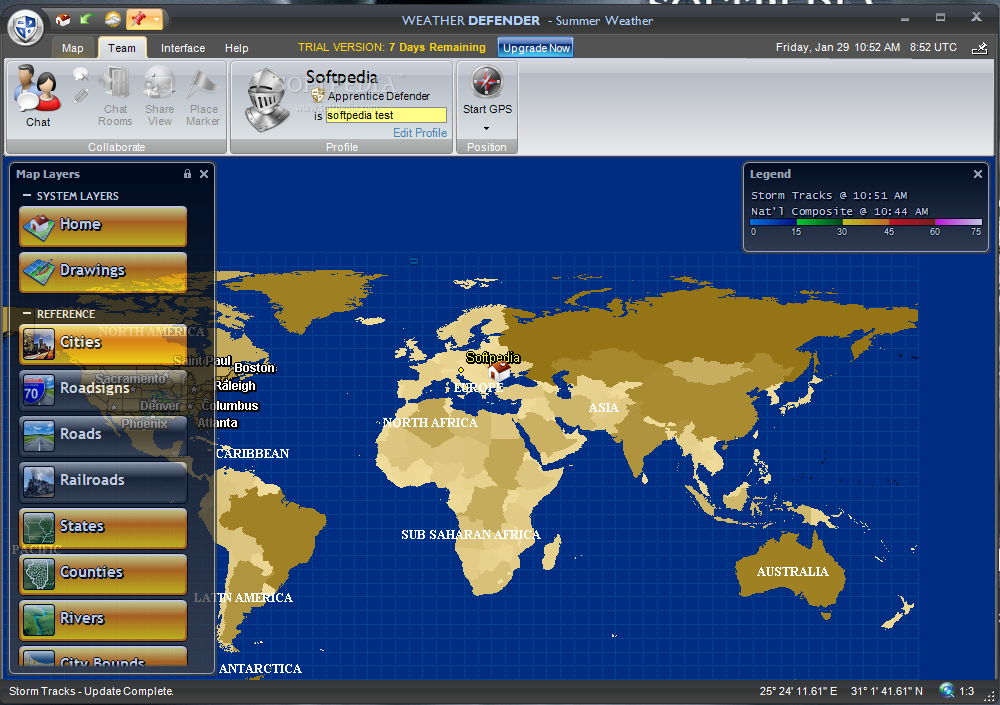
Task: Click the Share View globe icon
Action: pyautogui.click(x=159, y=96)
